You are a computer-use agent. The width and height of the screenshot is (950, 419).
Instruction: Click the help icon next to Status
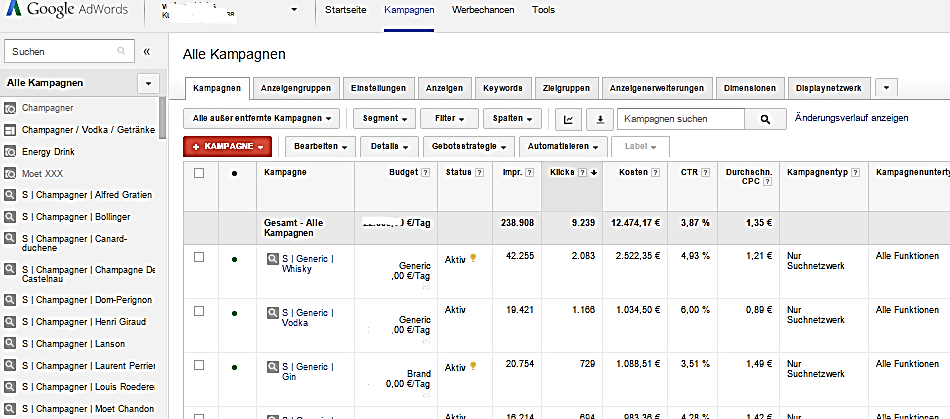pyautogui.click(x=479, y=173)
